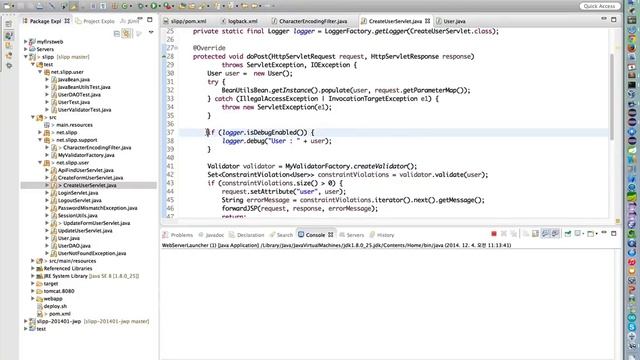This screenshot has height=360, width=640.
Task: Select pom.xml in the slipp project
Action: (60, 313)
